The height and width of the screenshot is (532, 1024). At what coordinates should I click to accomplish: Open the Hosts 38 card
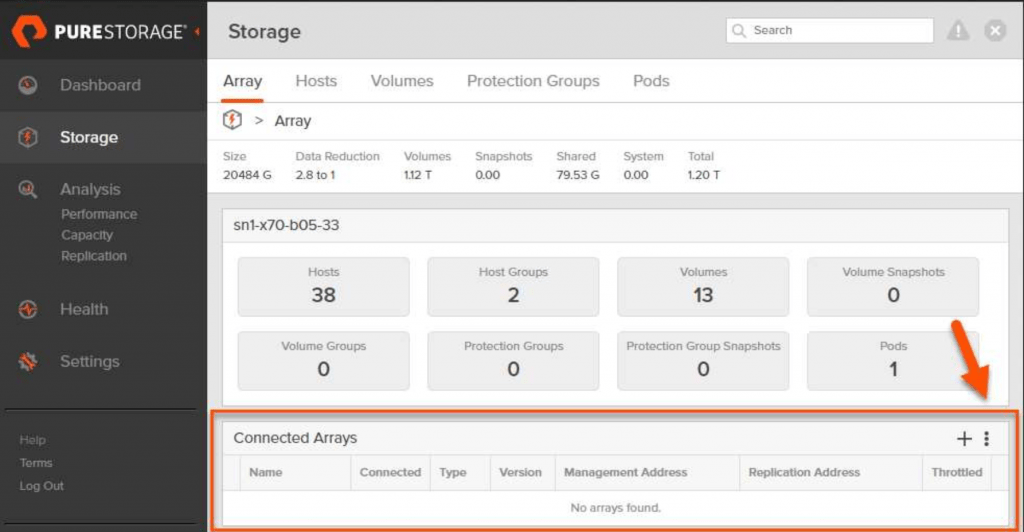pos(323,287)
